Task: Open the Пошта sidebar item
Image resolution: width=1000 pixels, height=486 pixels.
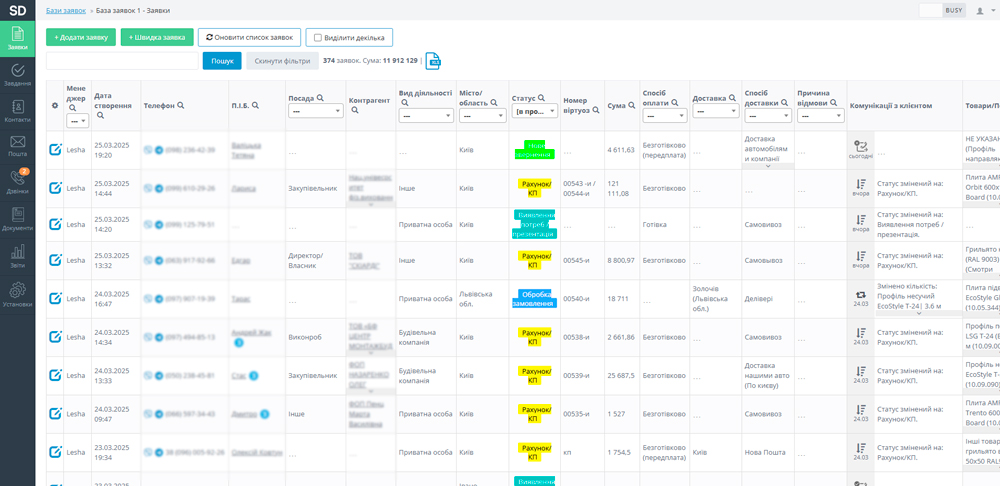Action: pos(17,145)
